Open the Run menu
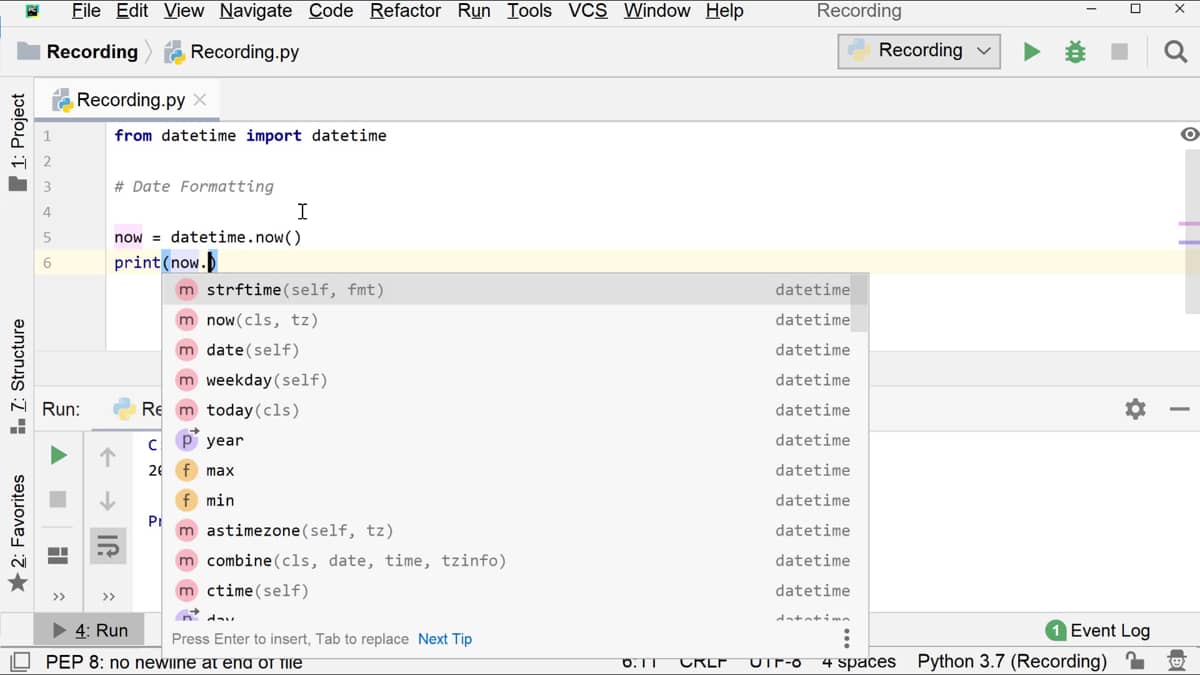The width and height of the screenshot is (1200, 675). pos(474,11)
